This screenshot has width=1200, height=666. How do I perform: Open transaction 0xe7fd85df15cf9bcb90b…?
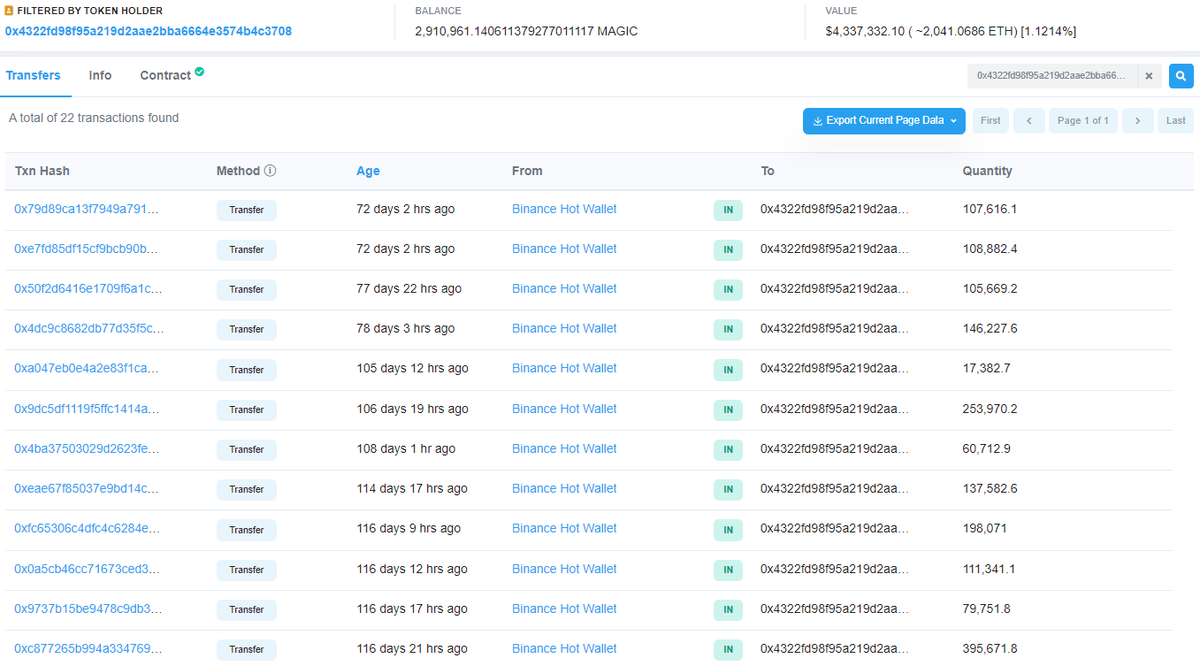[x=87, y=249]
